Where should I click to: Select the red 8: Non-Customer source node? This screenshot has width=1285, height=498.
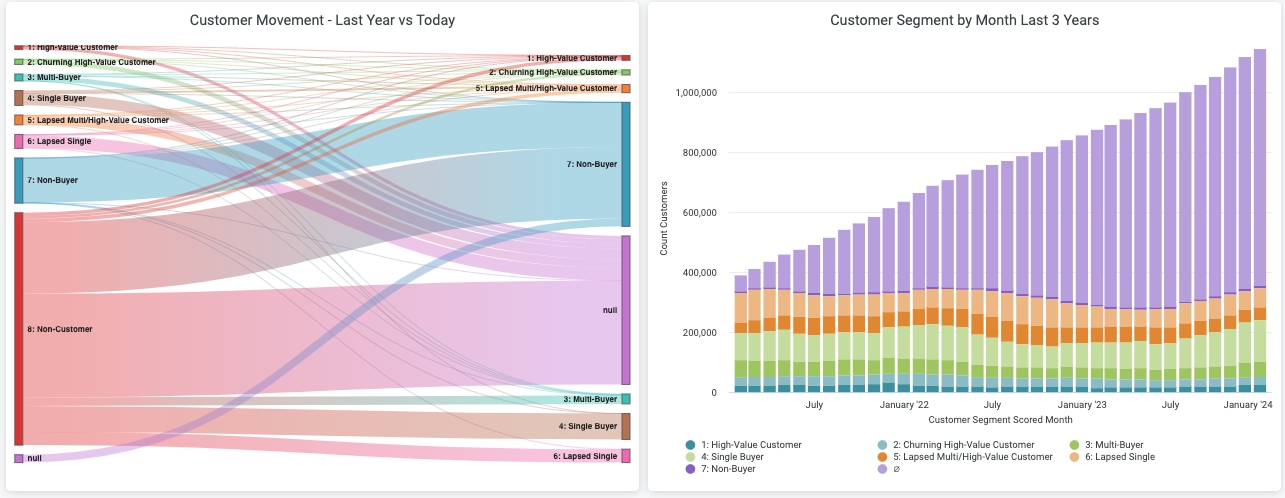pyautogui.click(x=18, y=328)
